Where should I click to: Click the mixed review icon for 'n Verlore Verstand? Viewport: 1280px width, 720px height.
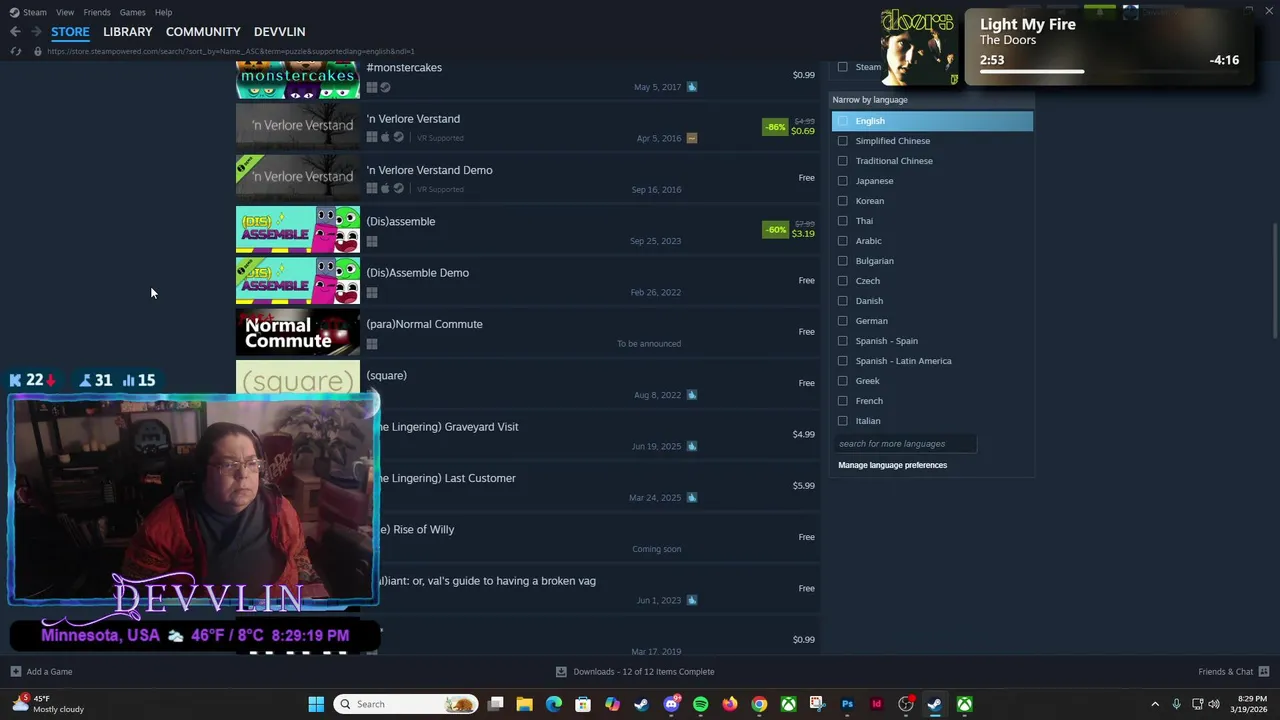click(692, 138)
